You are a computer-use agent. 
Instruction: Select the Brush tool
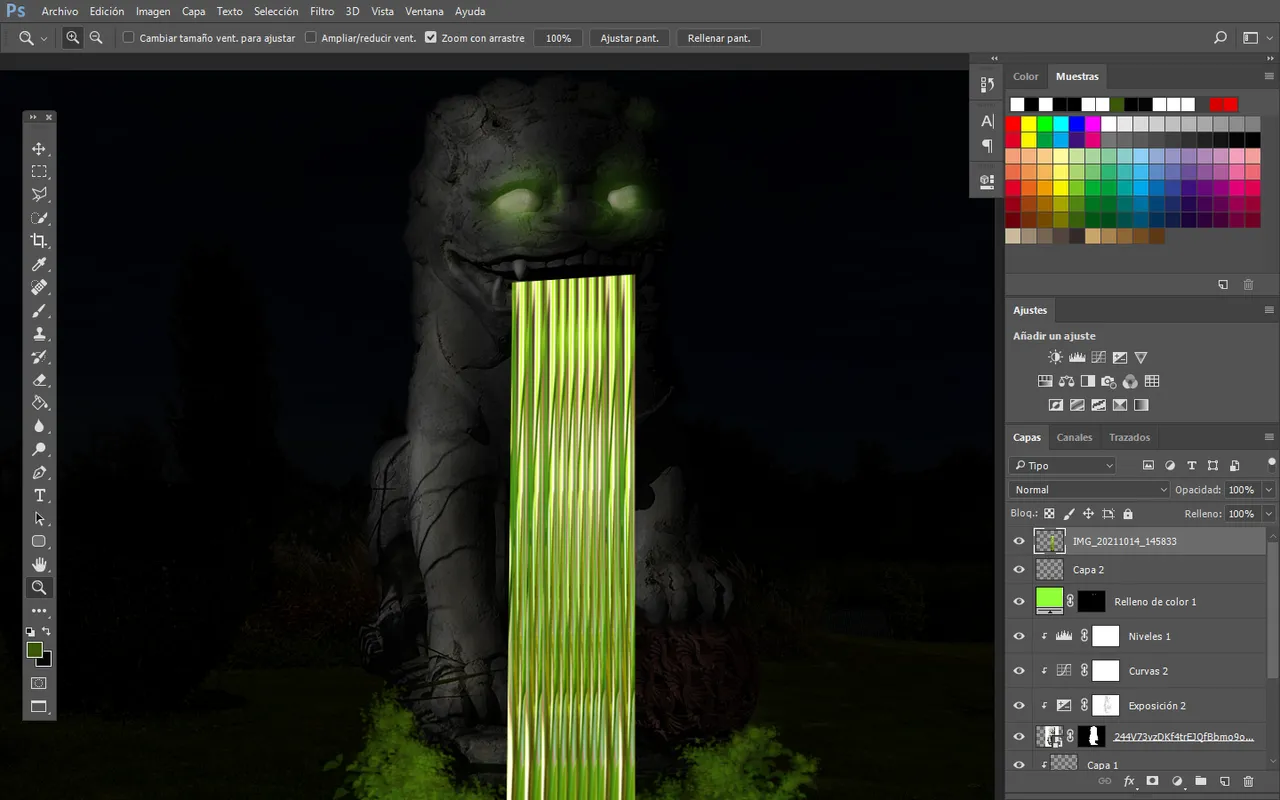coord(39,311)
